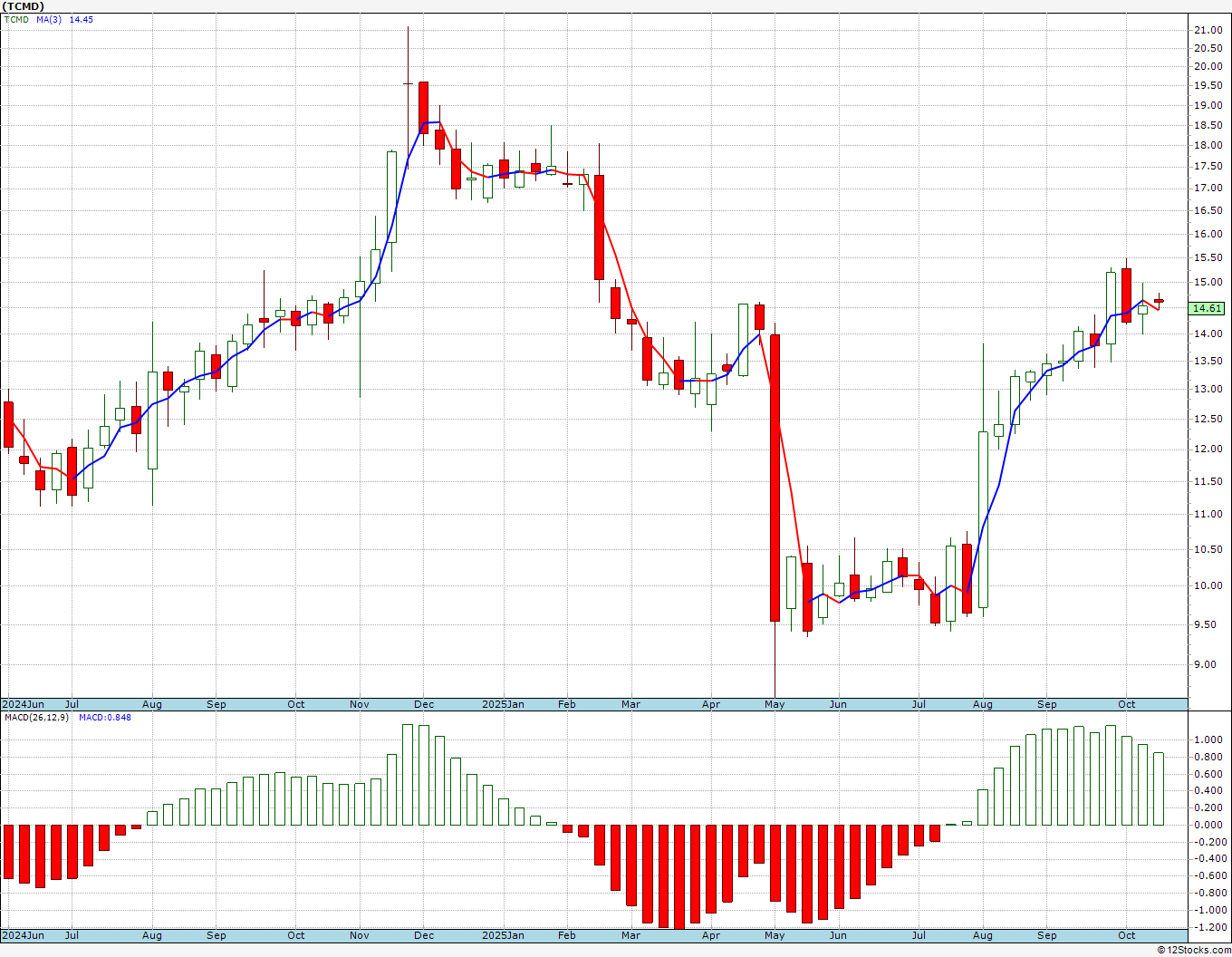The image size is (1232, 957).
Task: Select the 14.00 price axis label
Action: 1207,333
